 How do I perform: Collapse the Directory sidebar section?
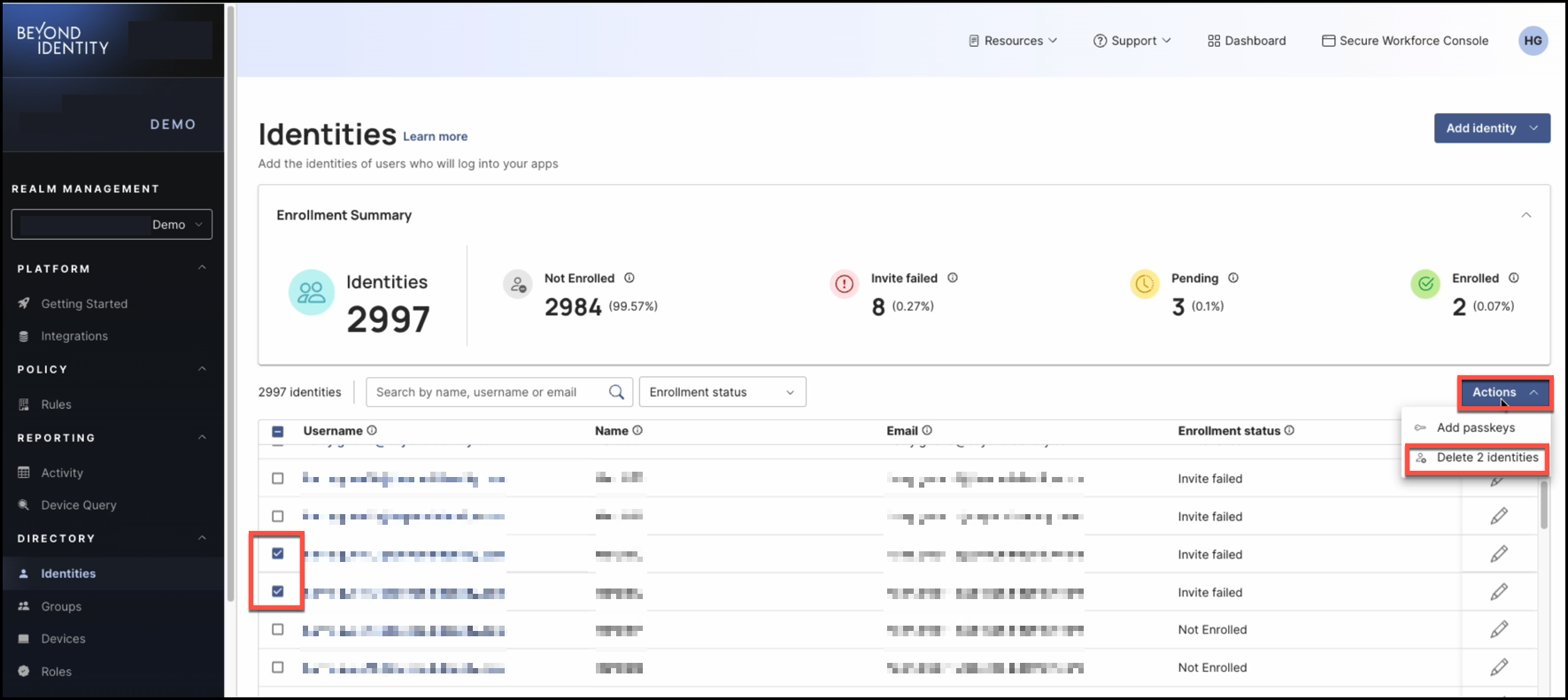pos(202,538)
